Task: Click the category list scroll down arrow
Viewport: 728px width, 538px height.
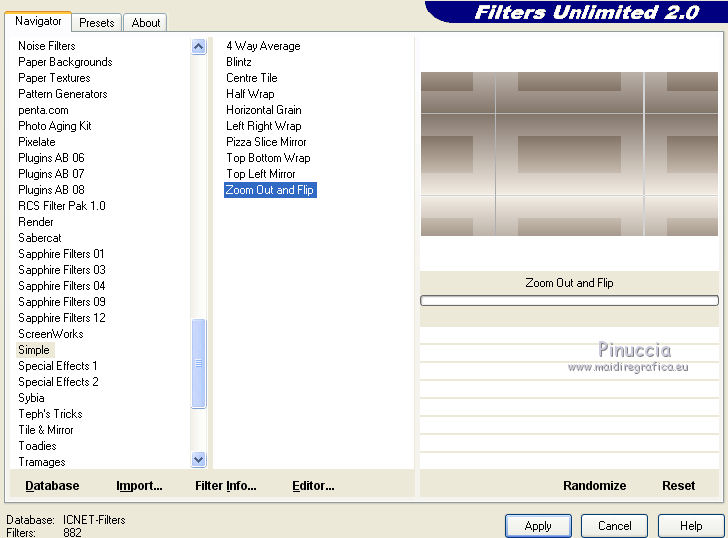Action: pos(199,460)
